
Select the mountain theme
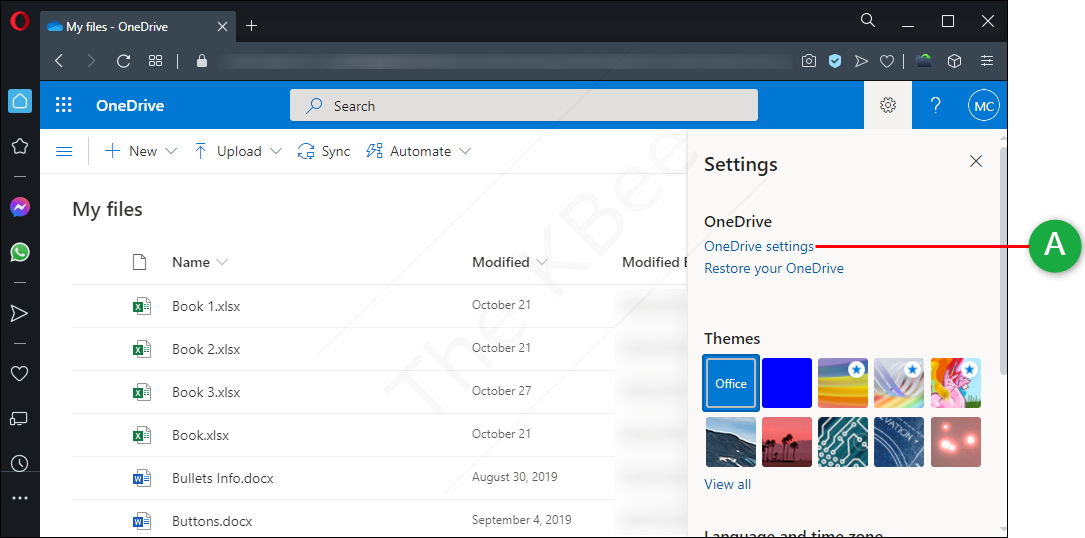731,442
